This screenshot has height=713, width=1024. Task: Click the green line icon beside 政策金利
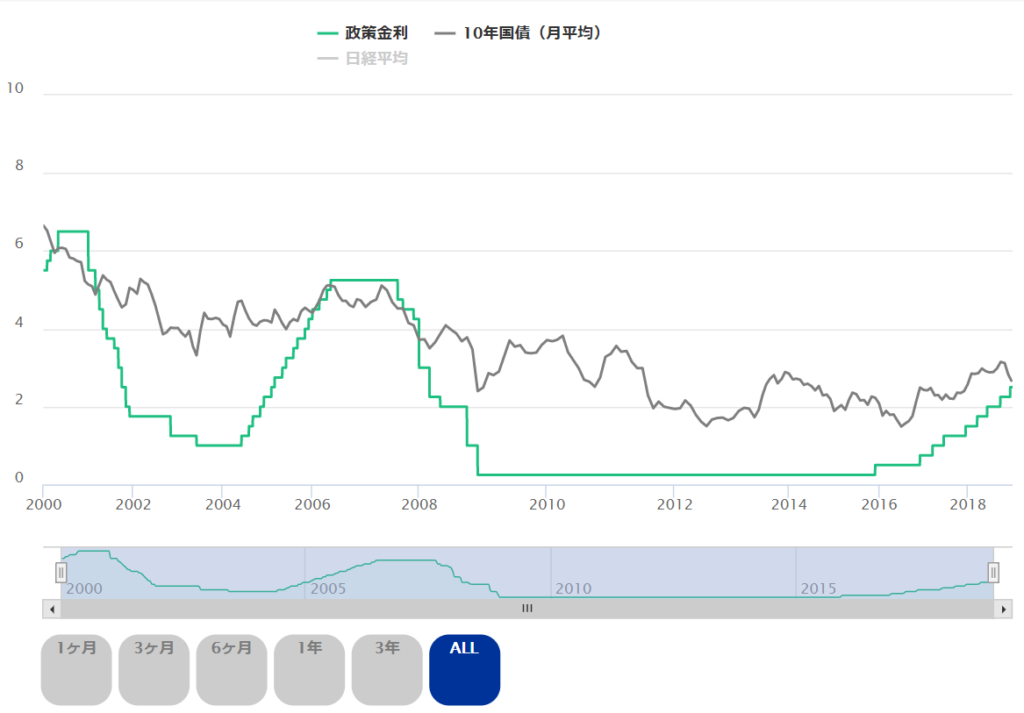(329, 33)
